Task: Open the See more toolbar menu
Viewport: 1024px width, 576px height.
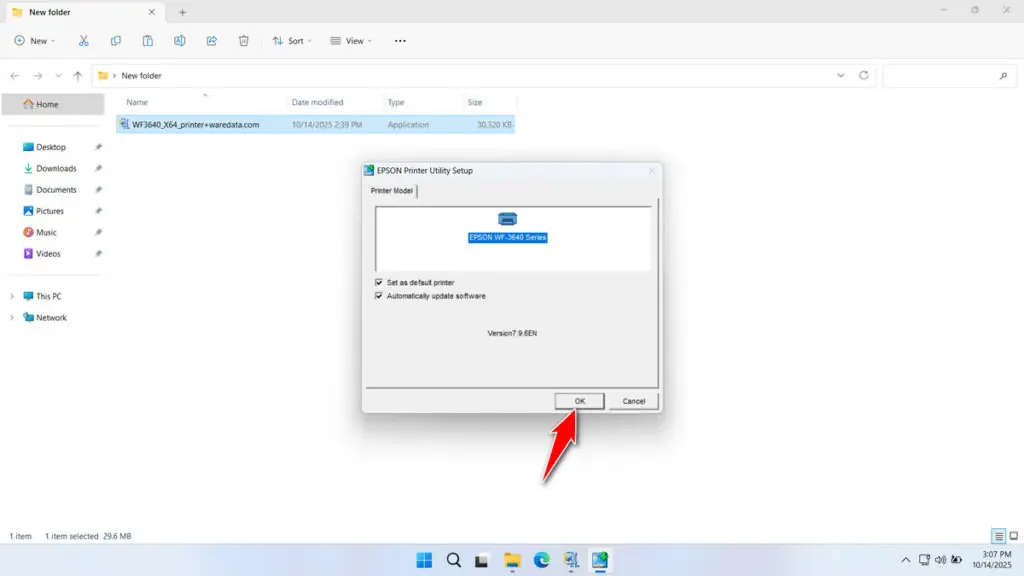Action: click(399, 40)
